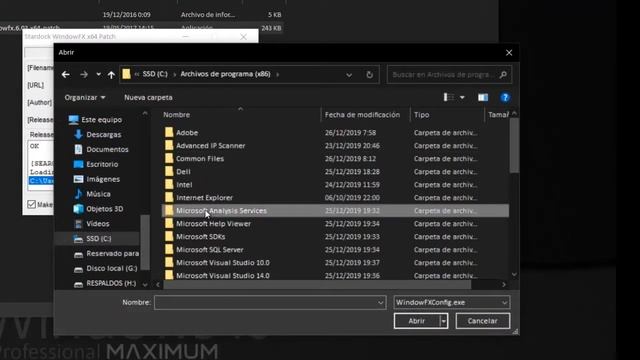Screen dimensions: 640x360
Task: Sort by the Nombre column header
Action: click(176, 115)
